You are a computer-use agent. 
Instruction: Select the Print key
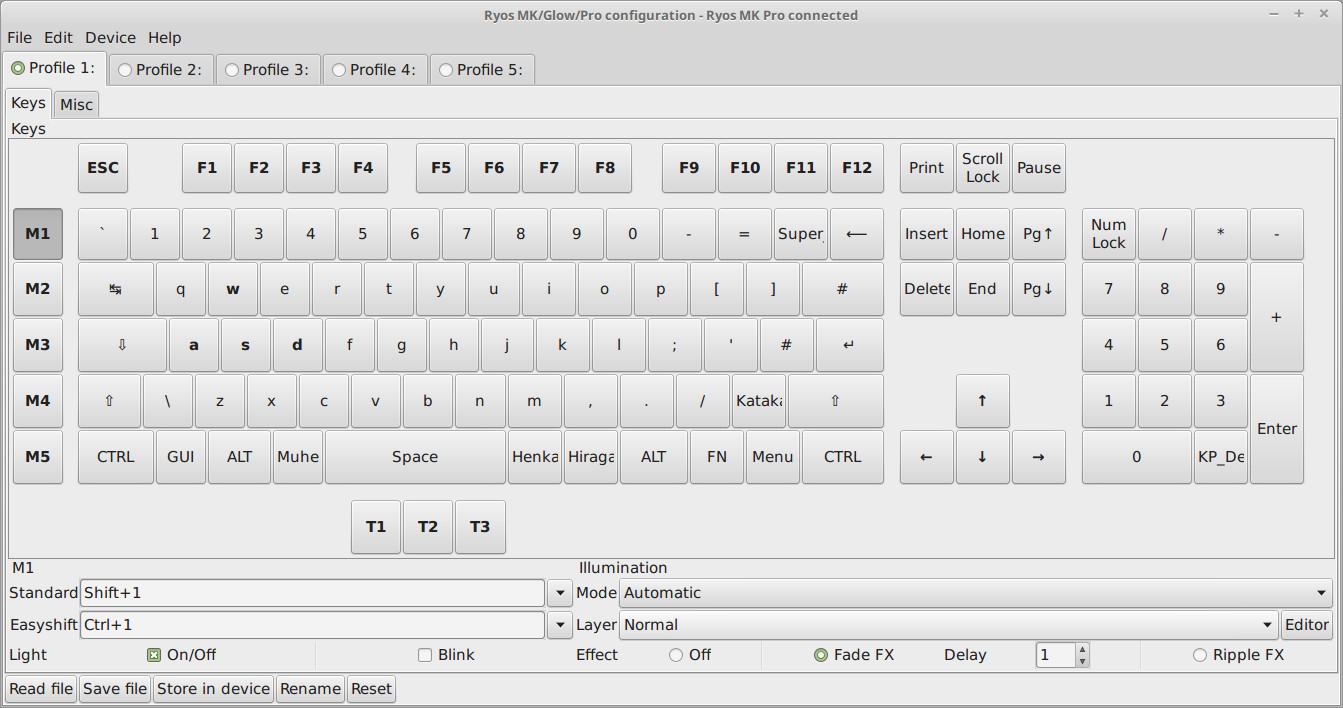(x=926, y=168)
